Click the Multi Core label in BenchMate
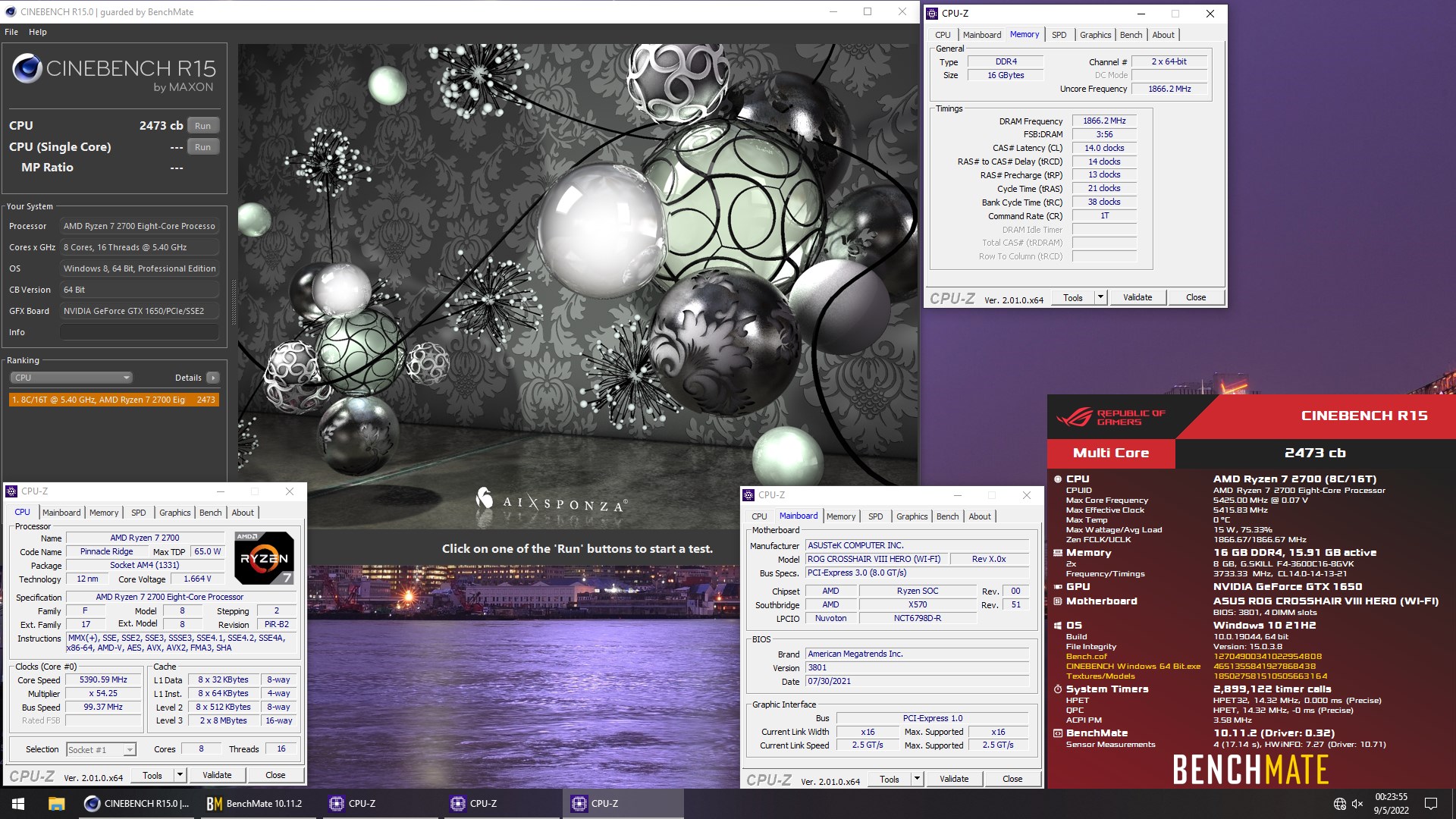 coord(1111,453)
